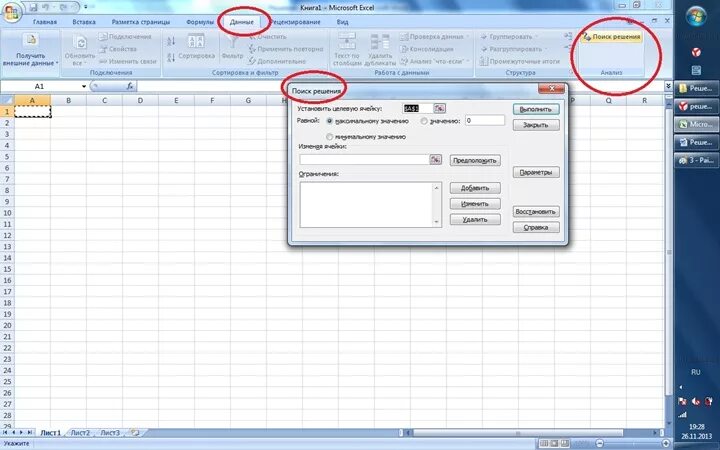Click the Подключения connections item
Screen dimensions: 720x450
click(125, 37)
